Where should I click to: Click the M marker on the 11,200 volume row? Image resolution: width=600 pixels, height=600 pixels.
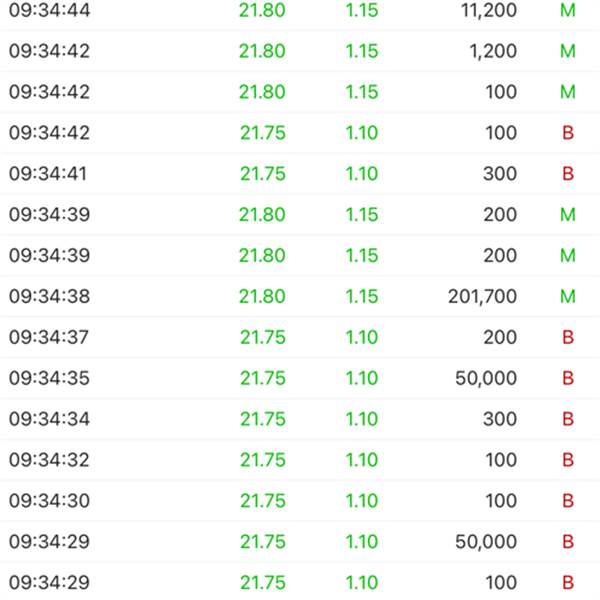[x=568, y=10]
